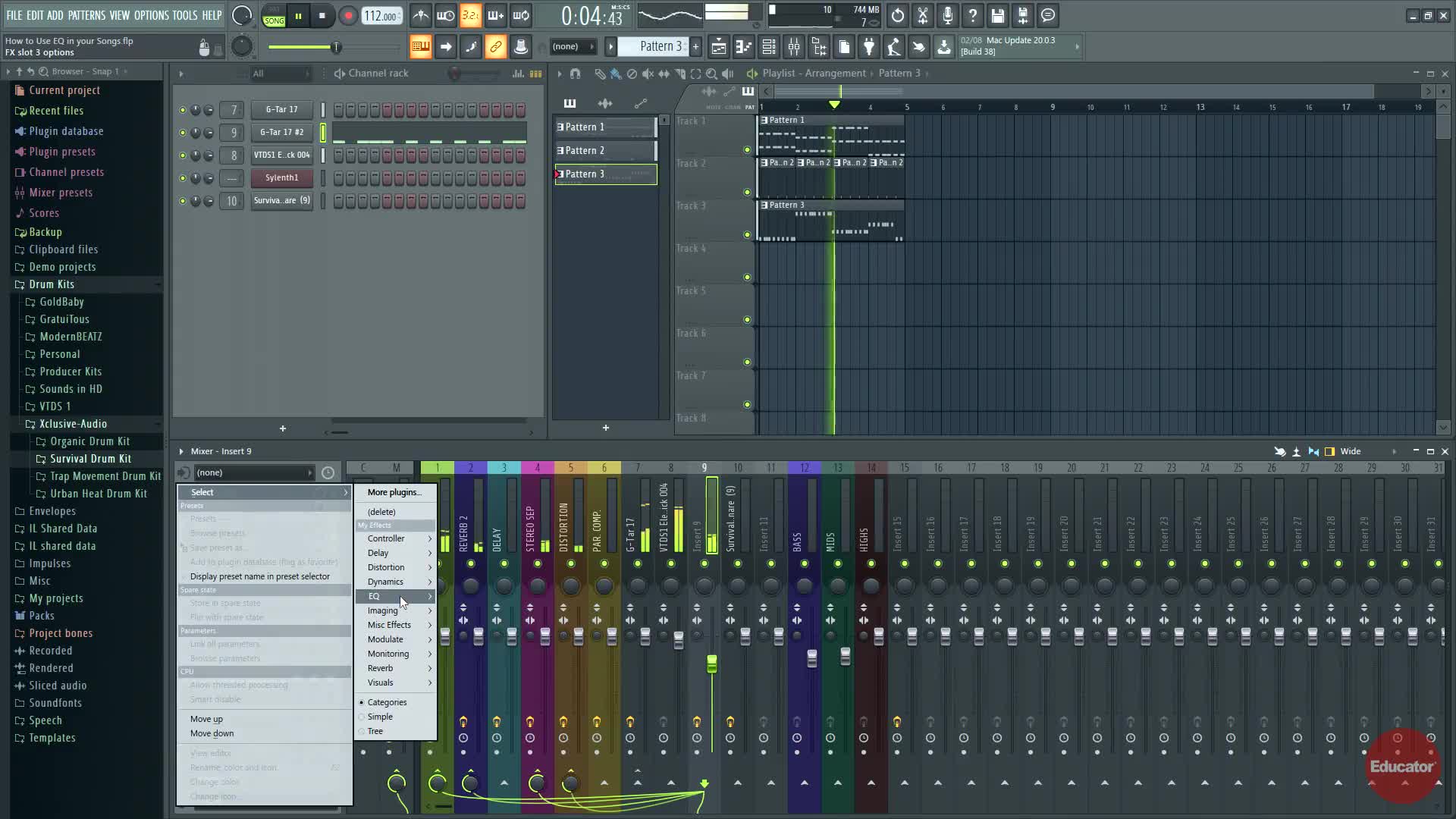Open the piano roll view icon
This screenshot has height=819, width=1456.
tap(743, 47)
